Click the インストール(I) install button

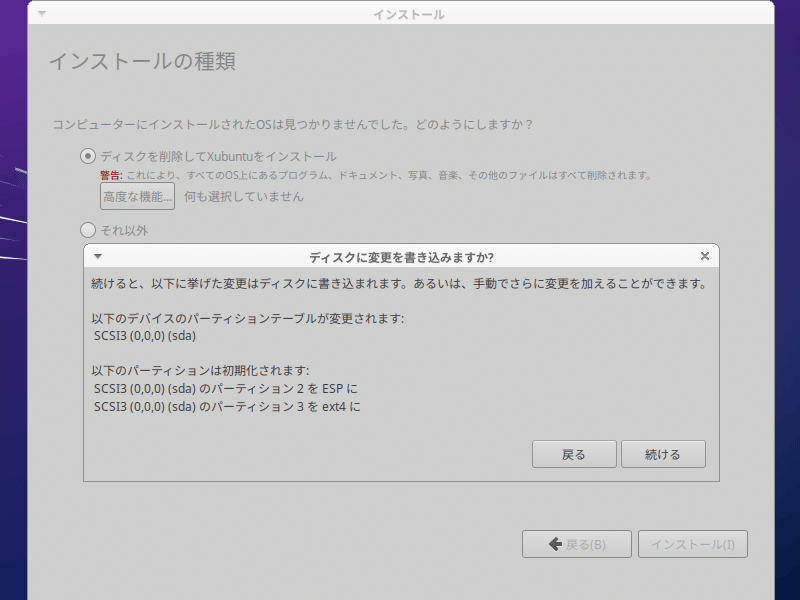pyautogui.click(x=693, y=544)
